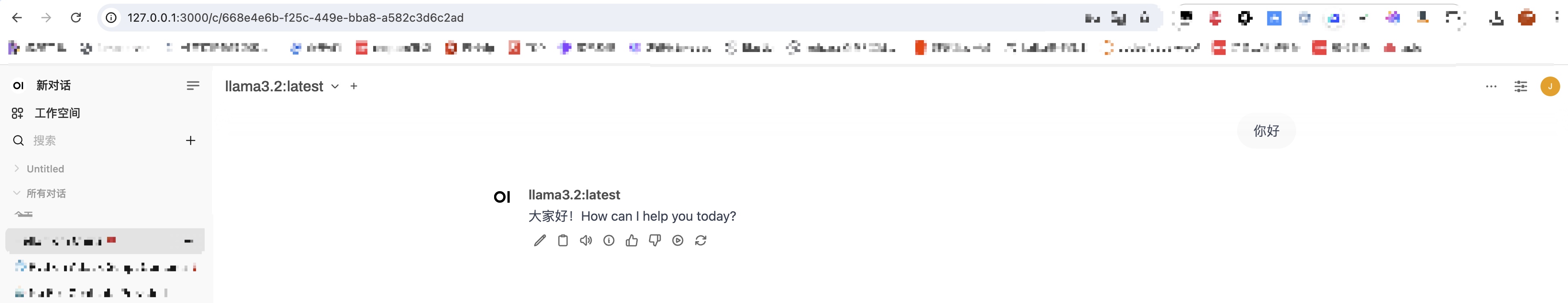Add another model with plus button
The height and width of the screenshot is (303, 1568).
pyautogui.click(x=353, y=86)
